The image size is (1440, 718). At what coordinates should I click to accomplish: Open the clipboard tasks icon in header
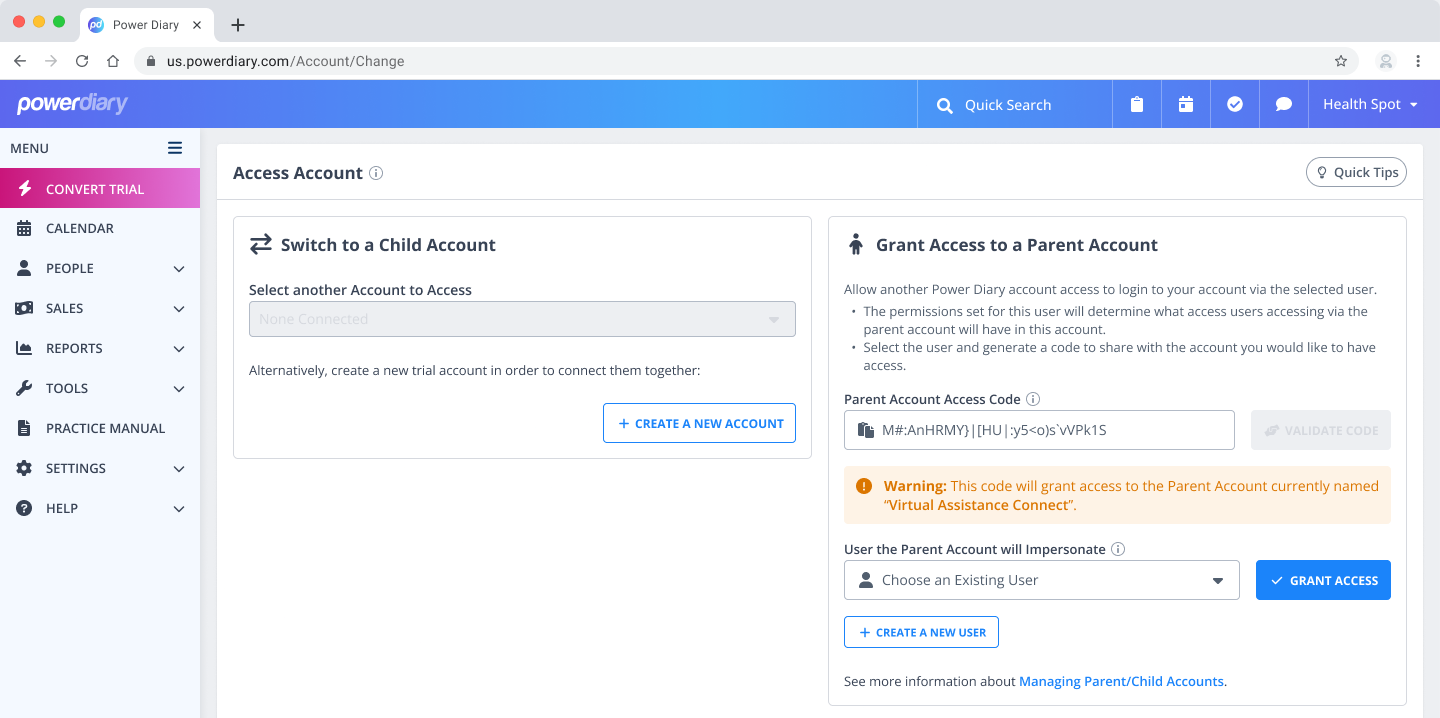(1137, 105)
